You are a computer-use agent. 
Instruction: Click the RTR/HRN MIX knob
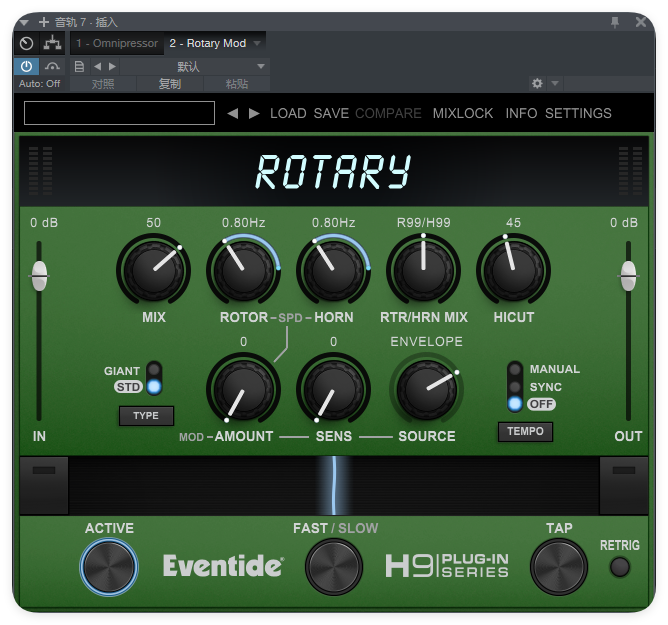[x=423, y=270]
